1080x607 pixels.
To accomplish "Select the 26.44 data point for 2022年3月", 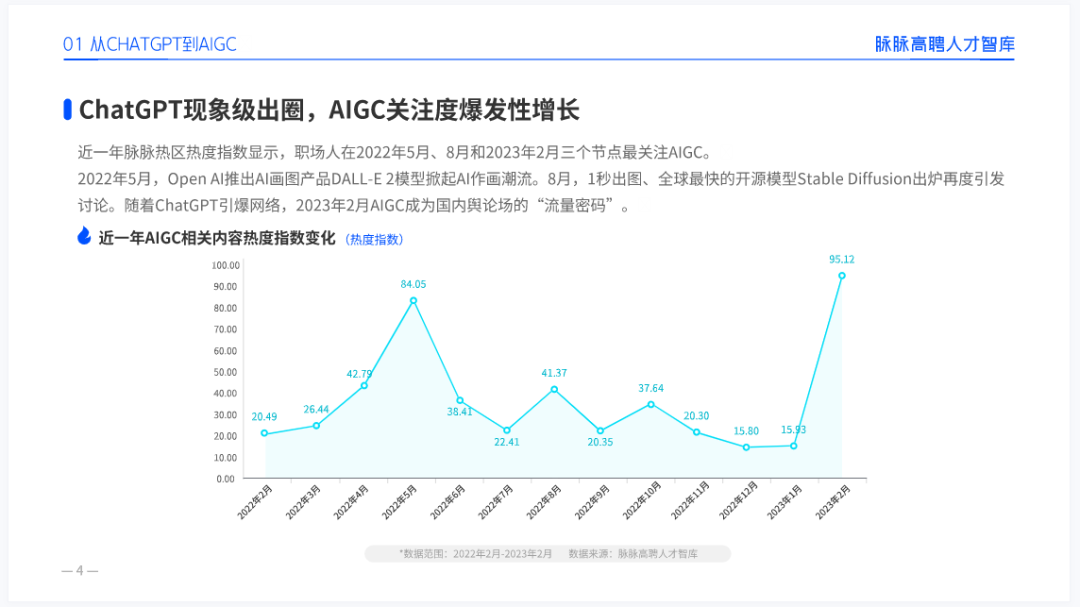I will tap(316, 426).
